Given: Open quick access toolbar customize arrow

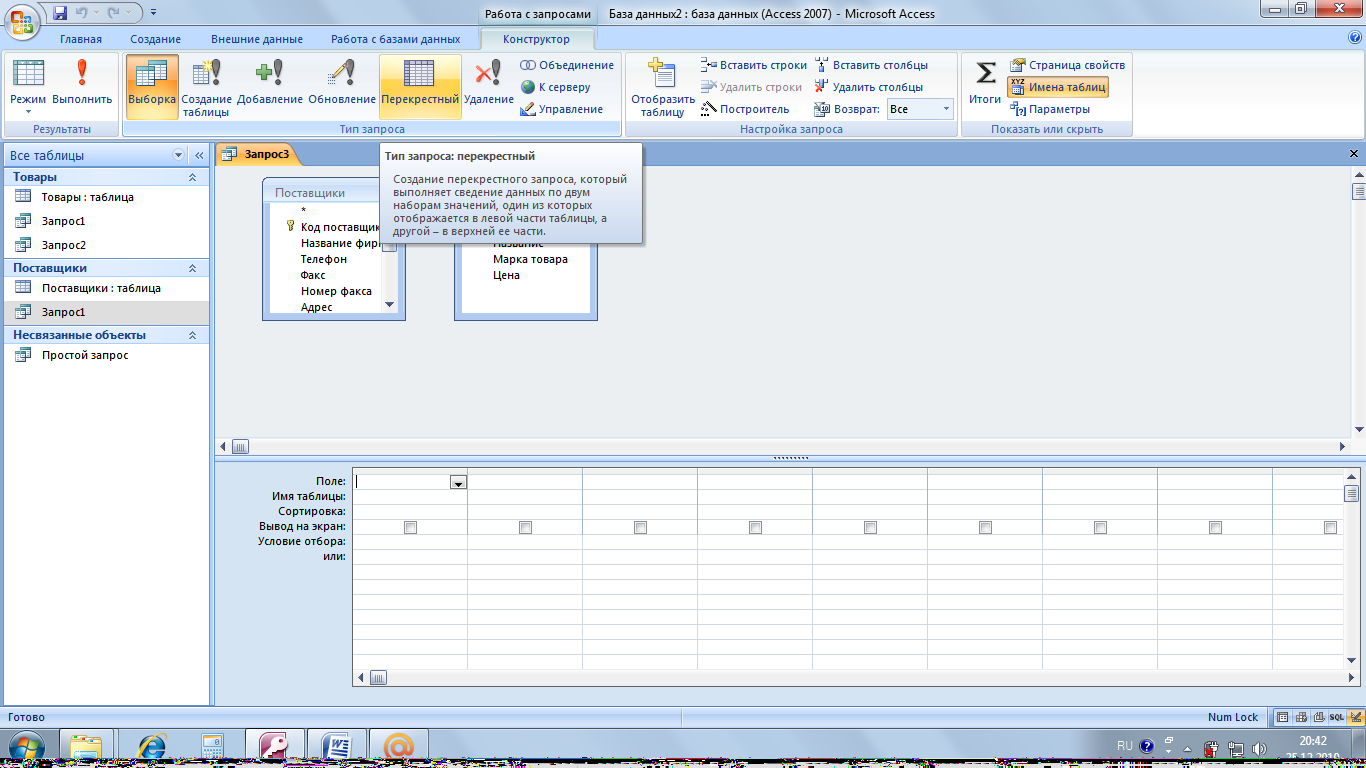Looking at the screenshot, I should (153, 14).
